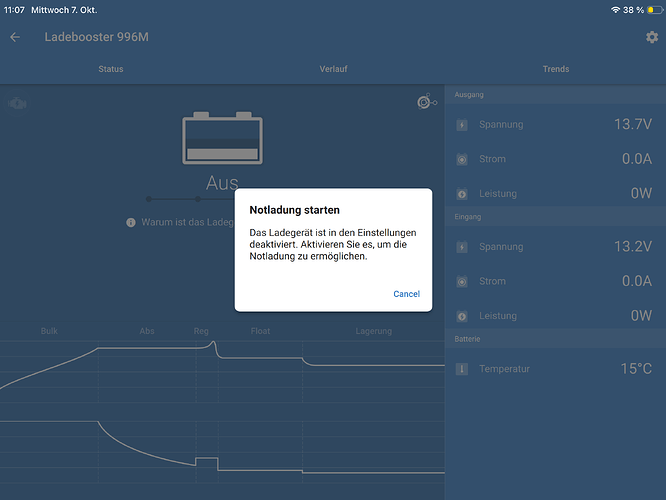
Task: Tap the battery charger graphic
Action: pyautogui.click(x=222, y=138)
